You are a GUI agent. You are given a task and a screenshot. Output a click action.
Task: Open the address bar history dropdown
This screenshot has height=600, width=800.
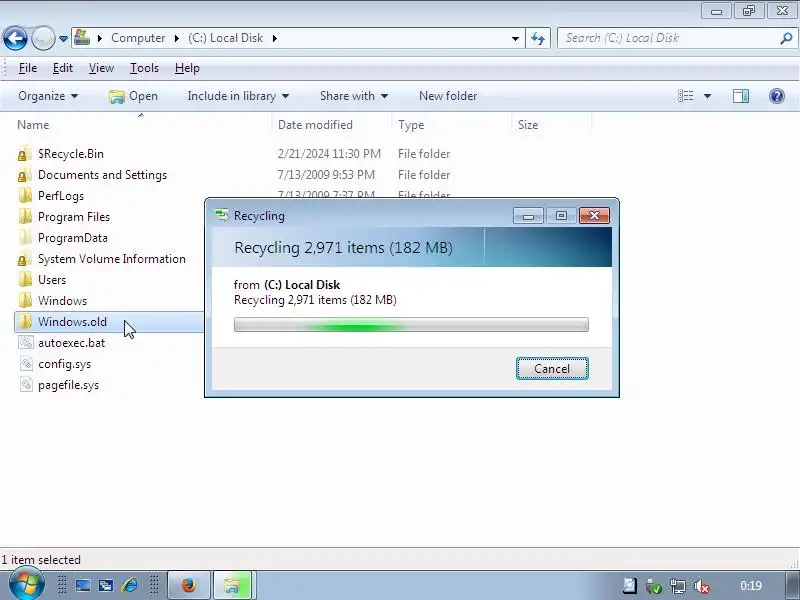(x=515, y=38)
